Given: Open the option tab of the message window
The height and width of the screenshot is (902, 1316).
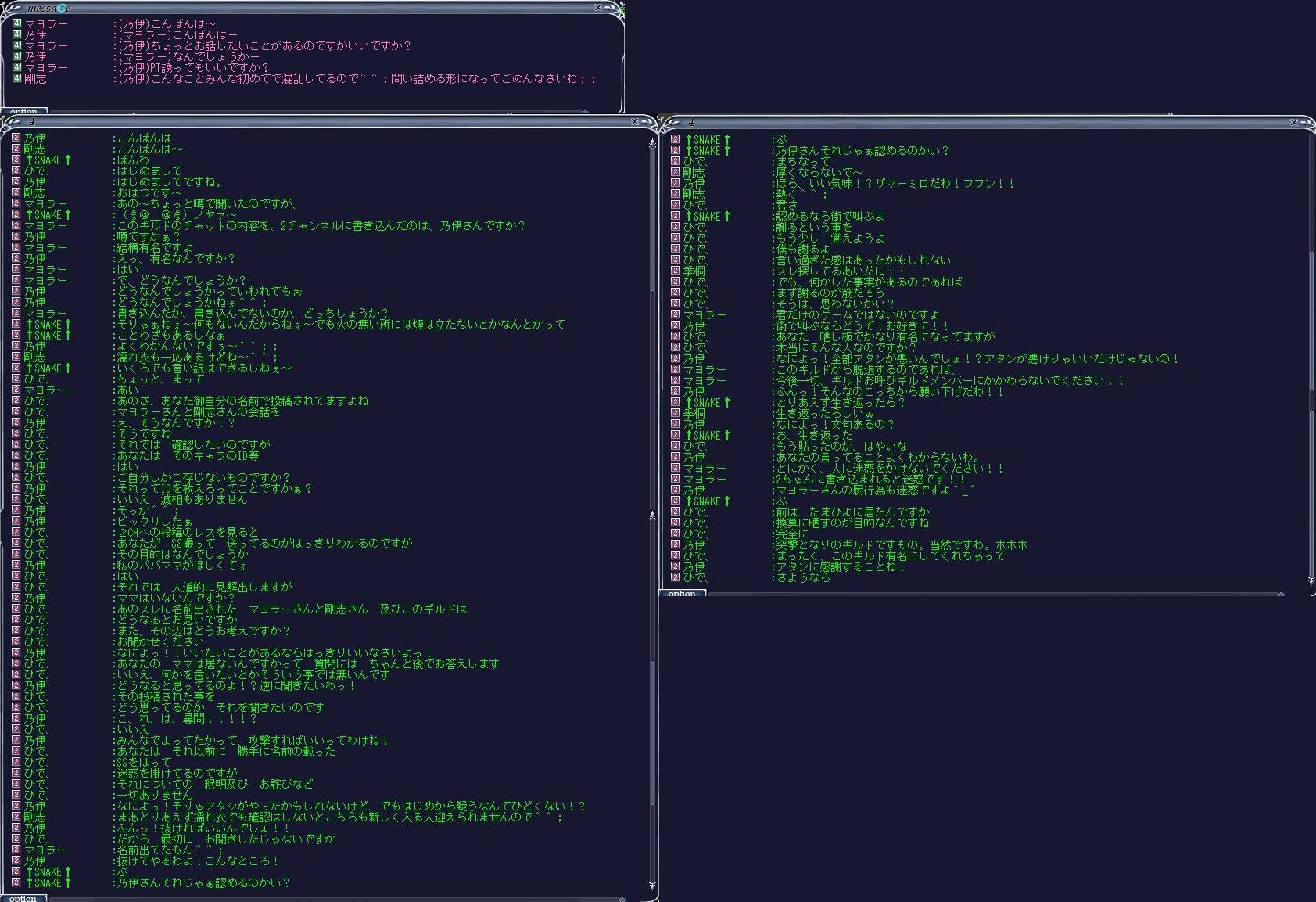Looking at the screenshot, I should pyautogui.click(x=23, y=112).
